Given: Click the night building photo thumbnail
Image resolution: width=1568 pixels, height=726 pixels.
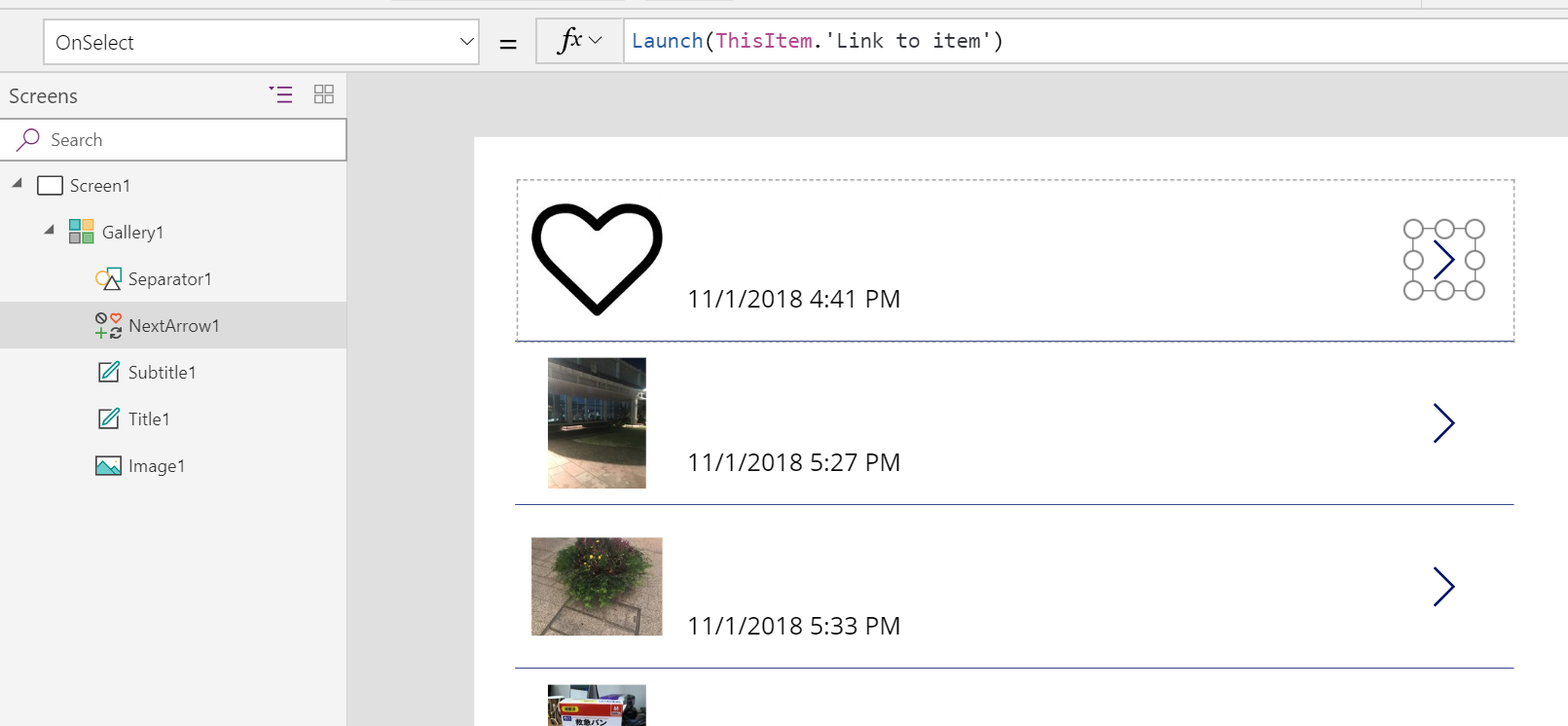Looking at the screenshot, I should click(x=597, y=423).
